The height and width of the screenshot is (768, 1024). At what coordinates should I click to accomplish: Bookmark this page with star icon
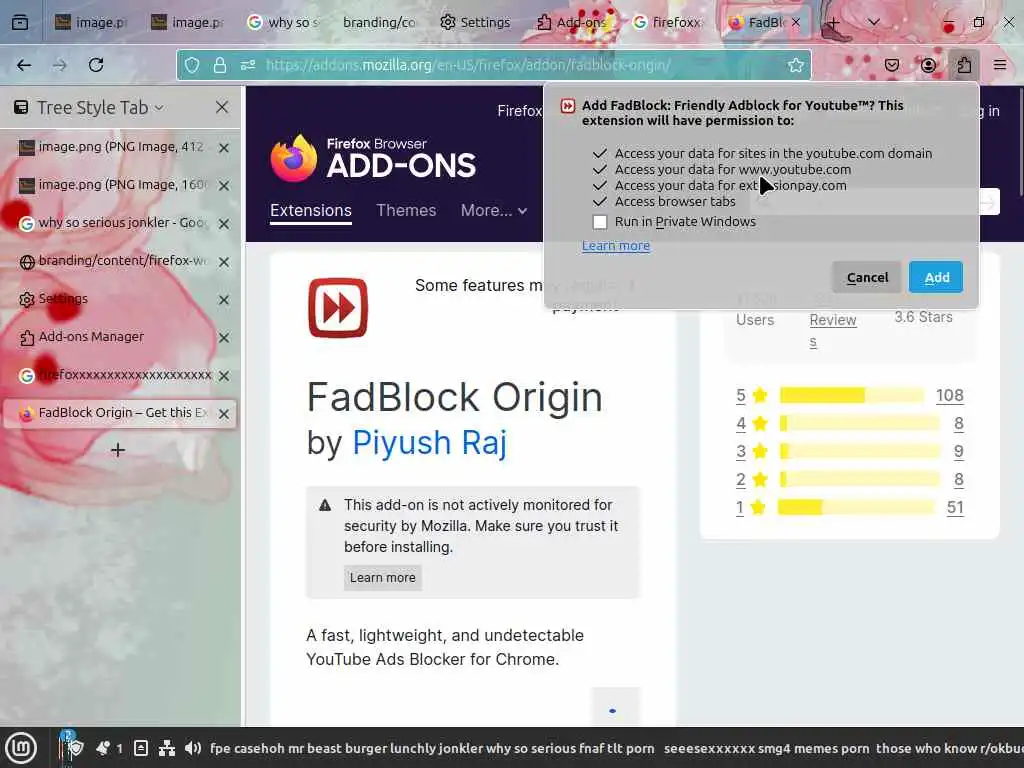[x=795, y=65]
